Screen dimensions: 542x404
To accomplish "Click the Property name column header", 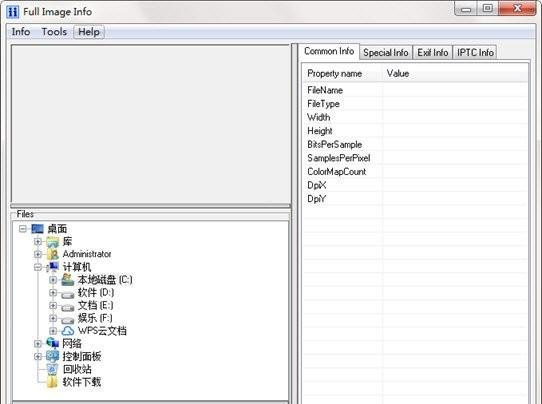I will [x=343, y=74].
